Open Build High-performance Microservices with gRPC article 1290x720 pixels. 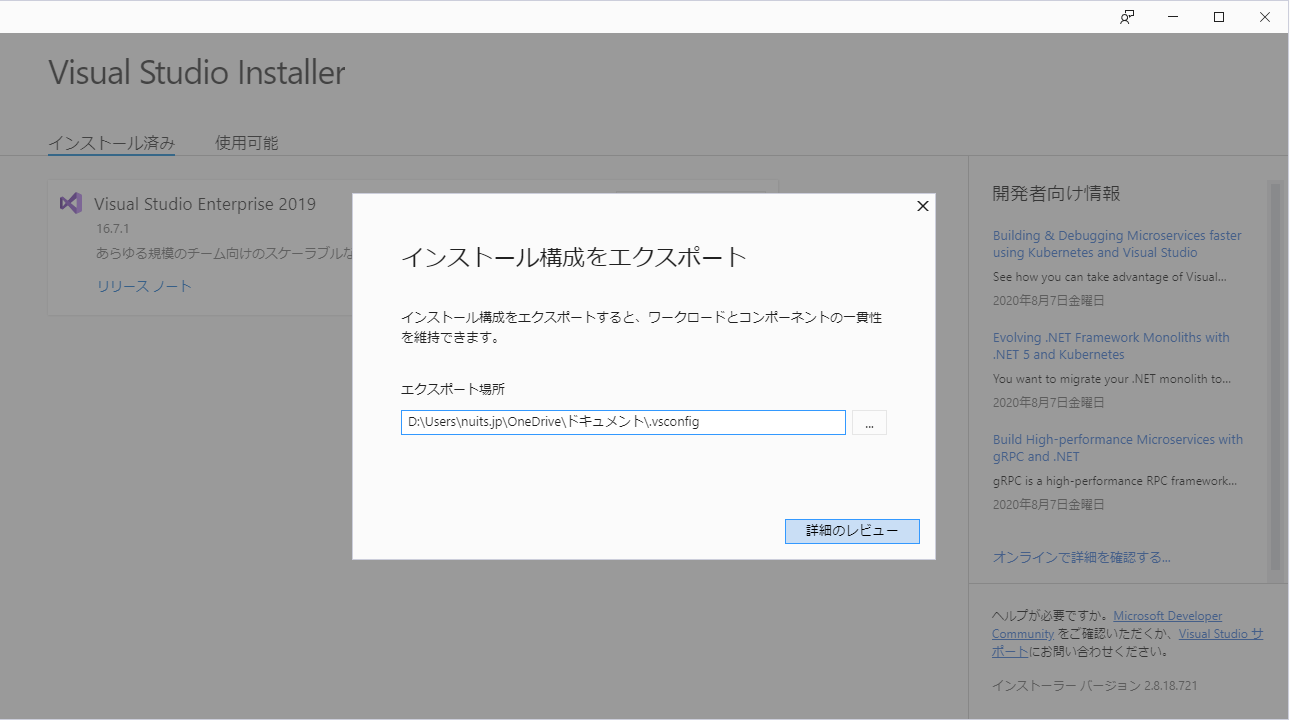[1118, 448]
